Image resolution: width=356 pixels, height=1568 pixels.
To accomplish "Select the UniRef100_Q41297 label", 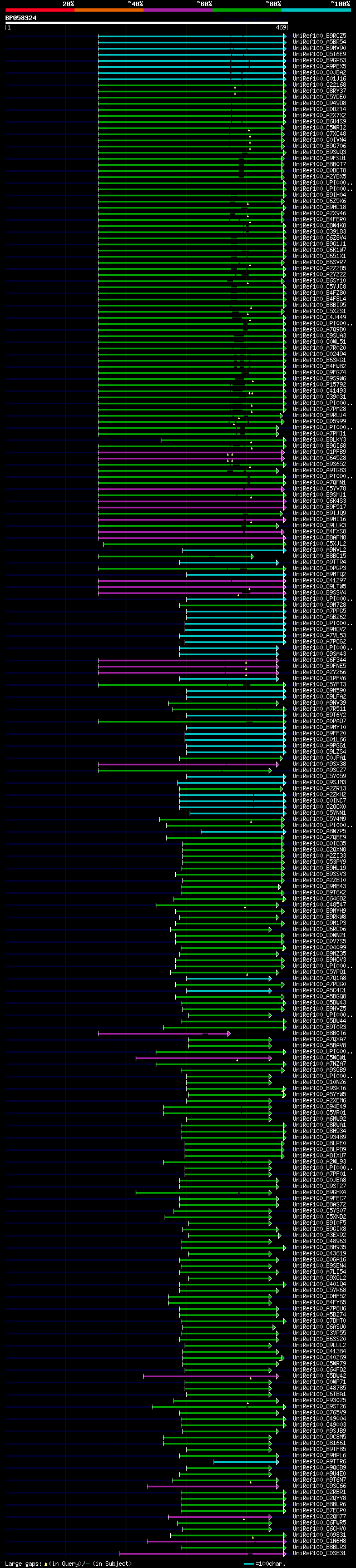I will pyautogui.click(x=319, y=580).
